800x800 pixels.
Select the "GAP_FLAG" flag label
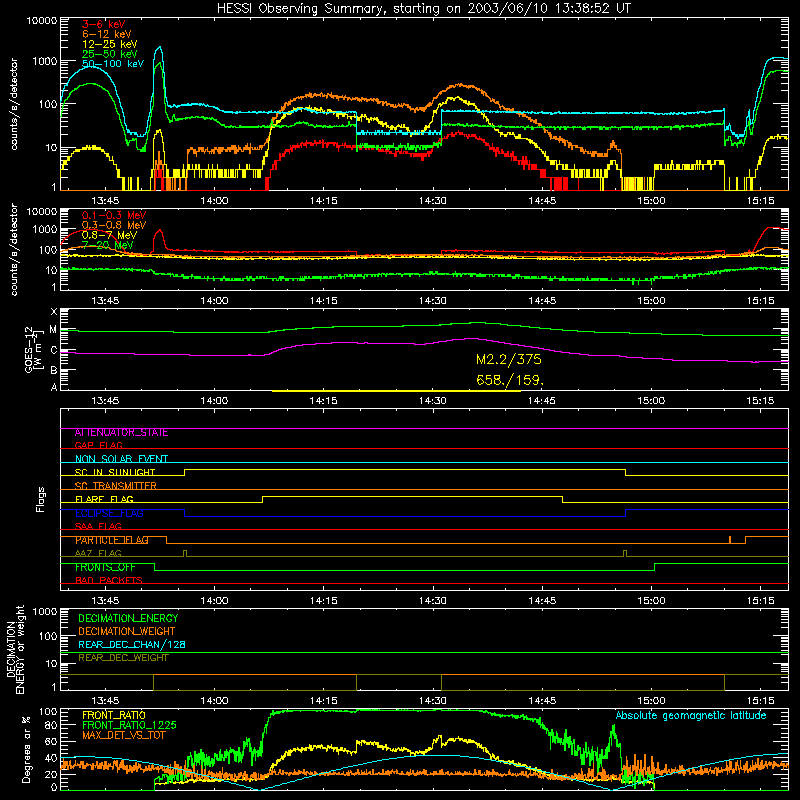coord(98,445)
